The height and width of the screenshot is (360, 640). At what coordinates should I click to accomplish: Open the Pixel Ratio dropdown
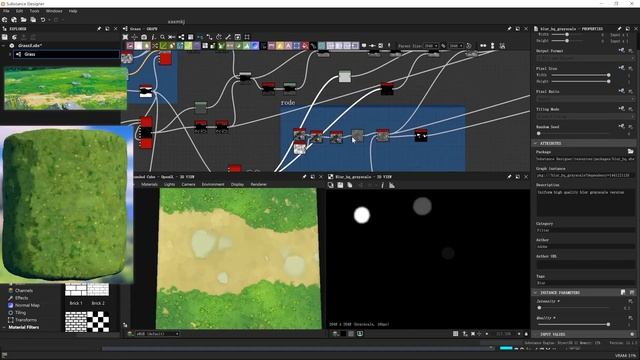coord(585,98)
